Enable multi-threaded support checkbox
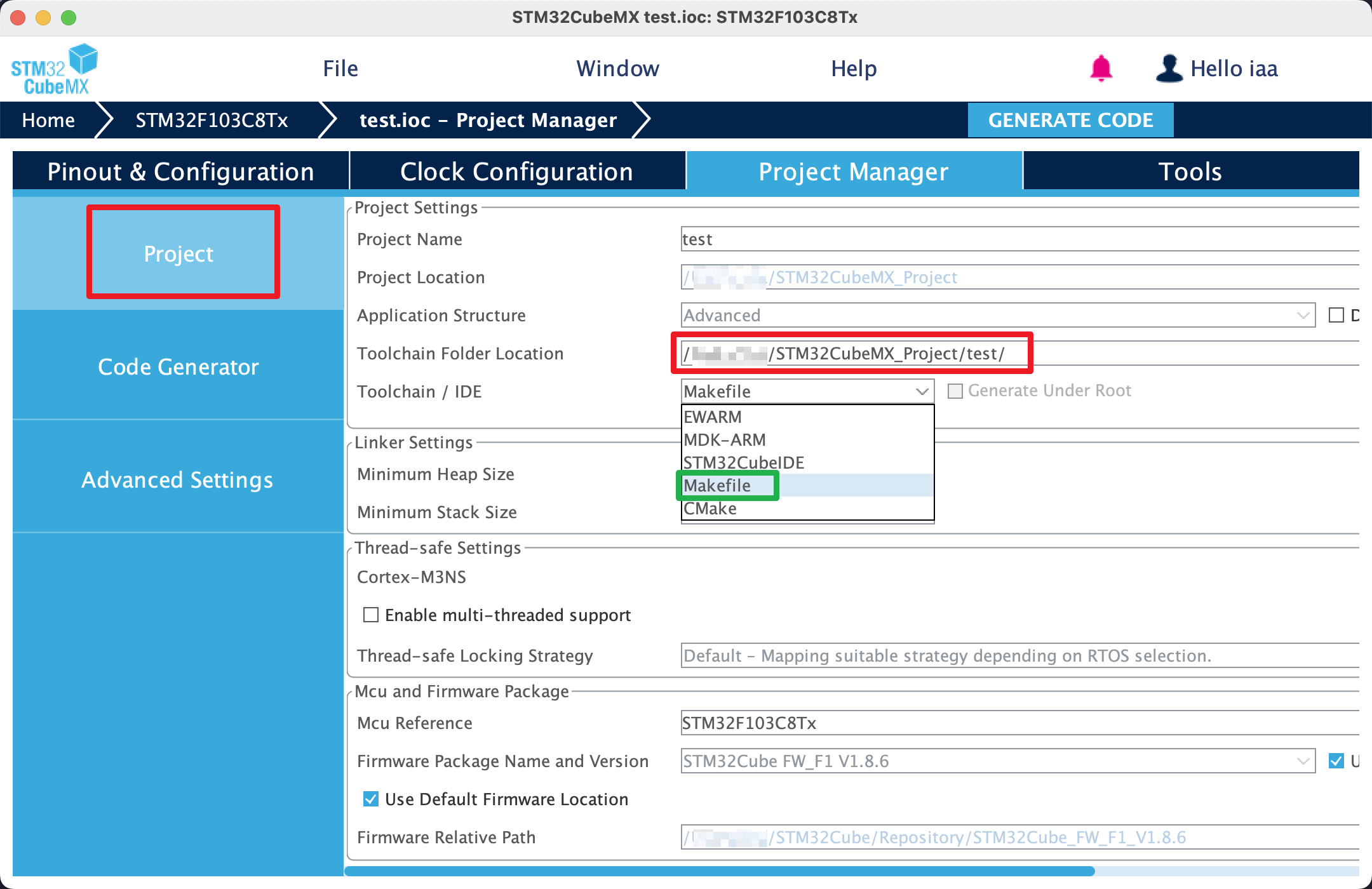The image size is (1372, 889). coord(371,615)
